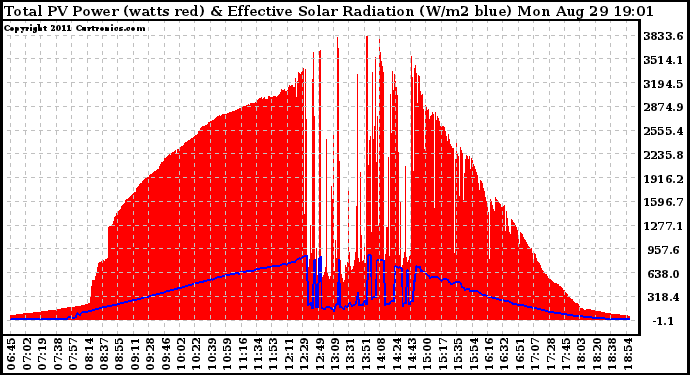The image size is (690, 375).
Task: Click the 15:54 time label
Action: click(473, 354)
